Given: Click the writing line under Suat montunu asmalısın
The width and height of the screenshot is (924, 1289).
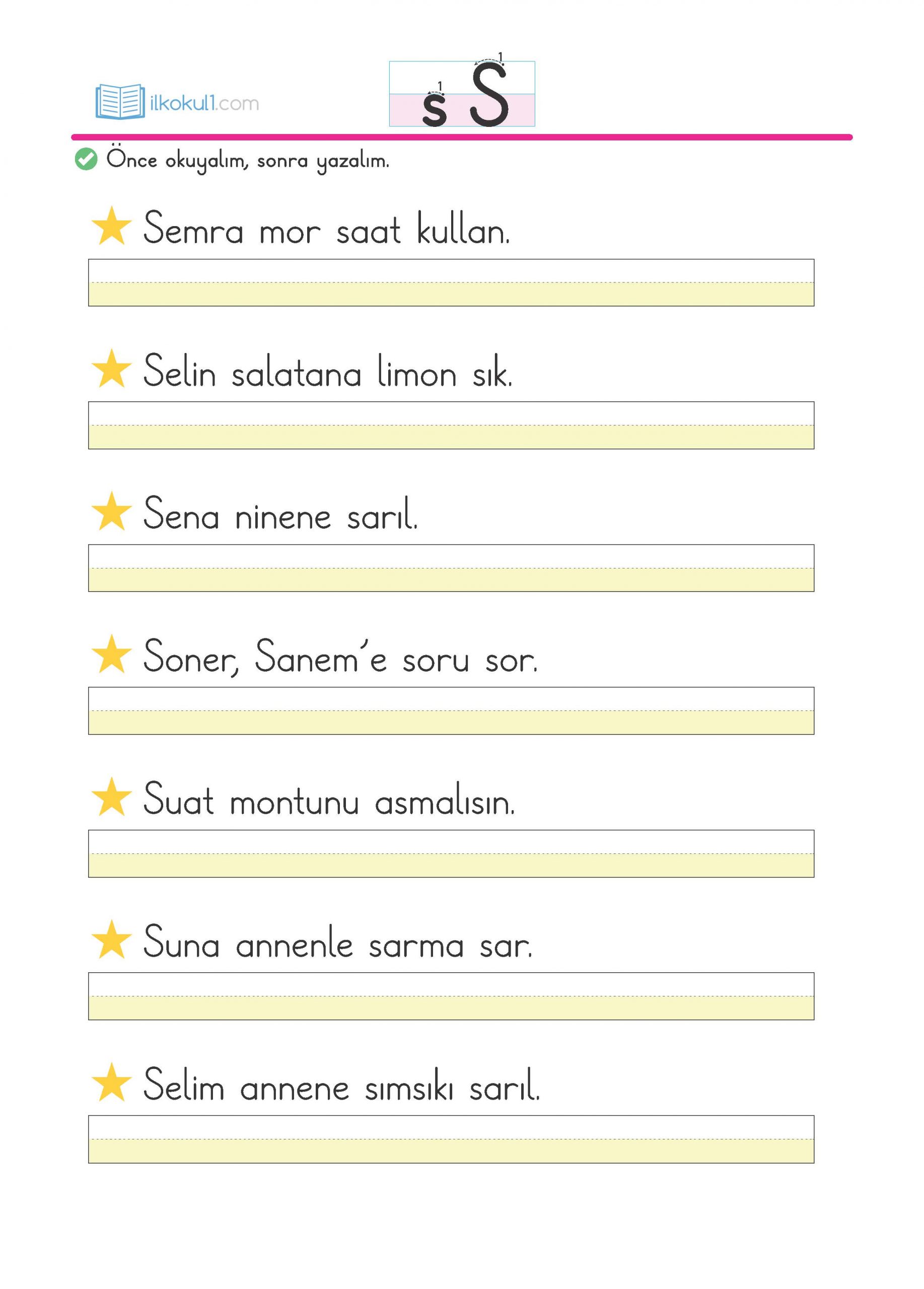Looking at the screenshot, I should (x=451, y=853).
